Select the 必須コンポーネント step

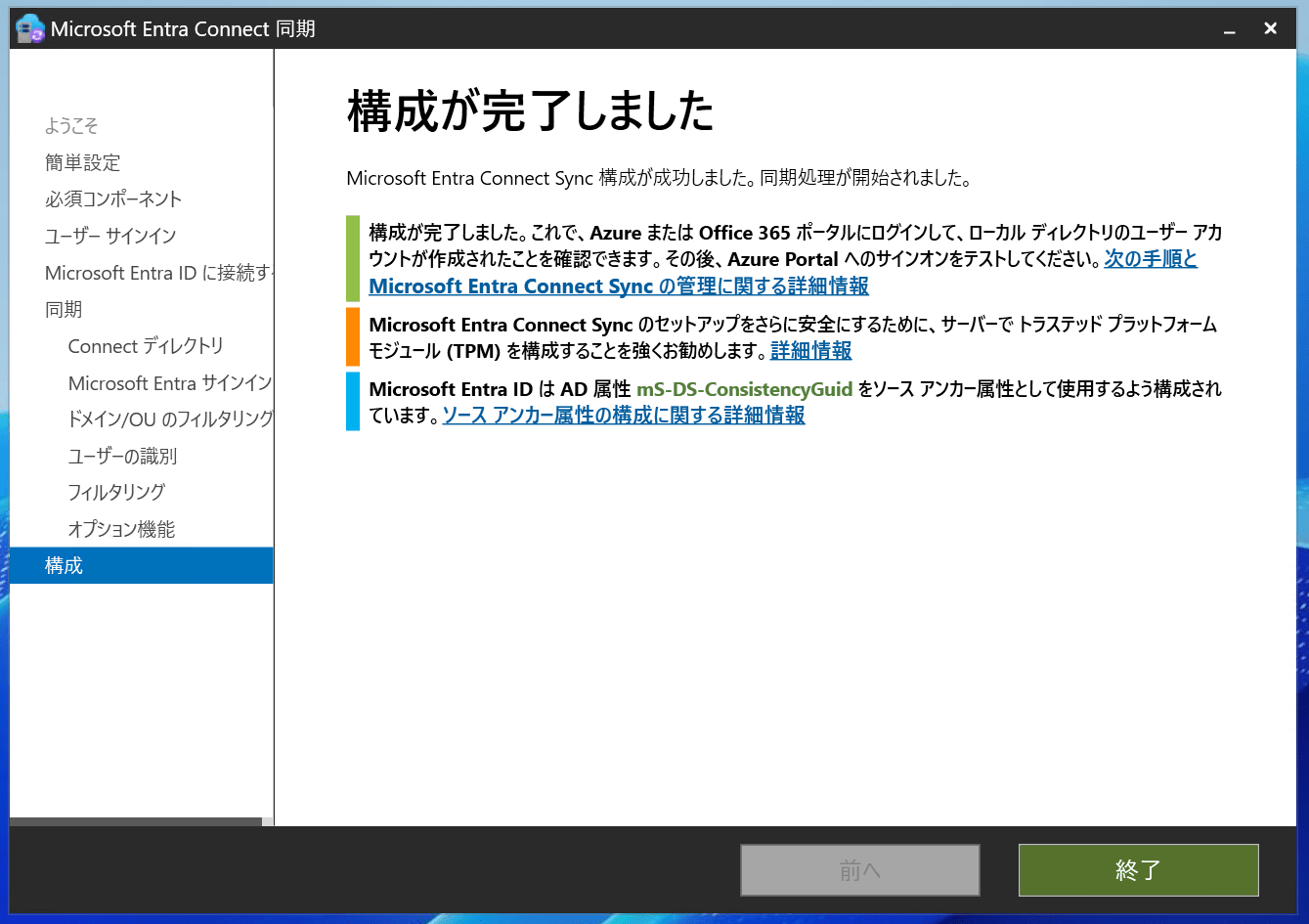pyautogui.click(x=113, y=199)
